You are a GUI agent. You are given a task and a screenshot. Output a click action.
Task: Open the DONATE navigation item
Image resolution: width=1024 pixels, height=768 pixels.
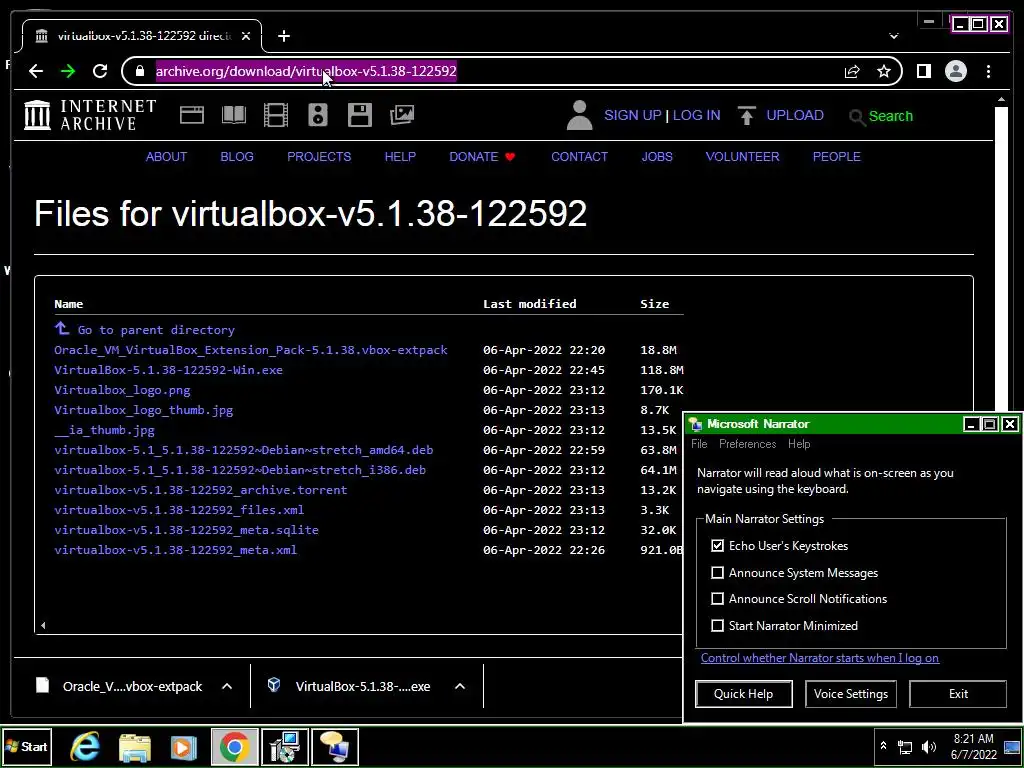pos(482,157)
